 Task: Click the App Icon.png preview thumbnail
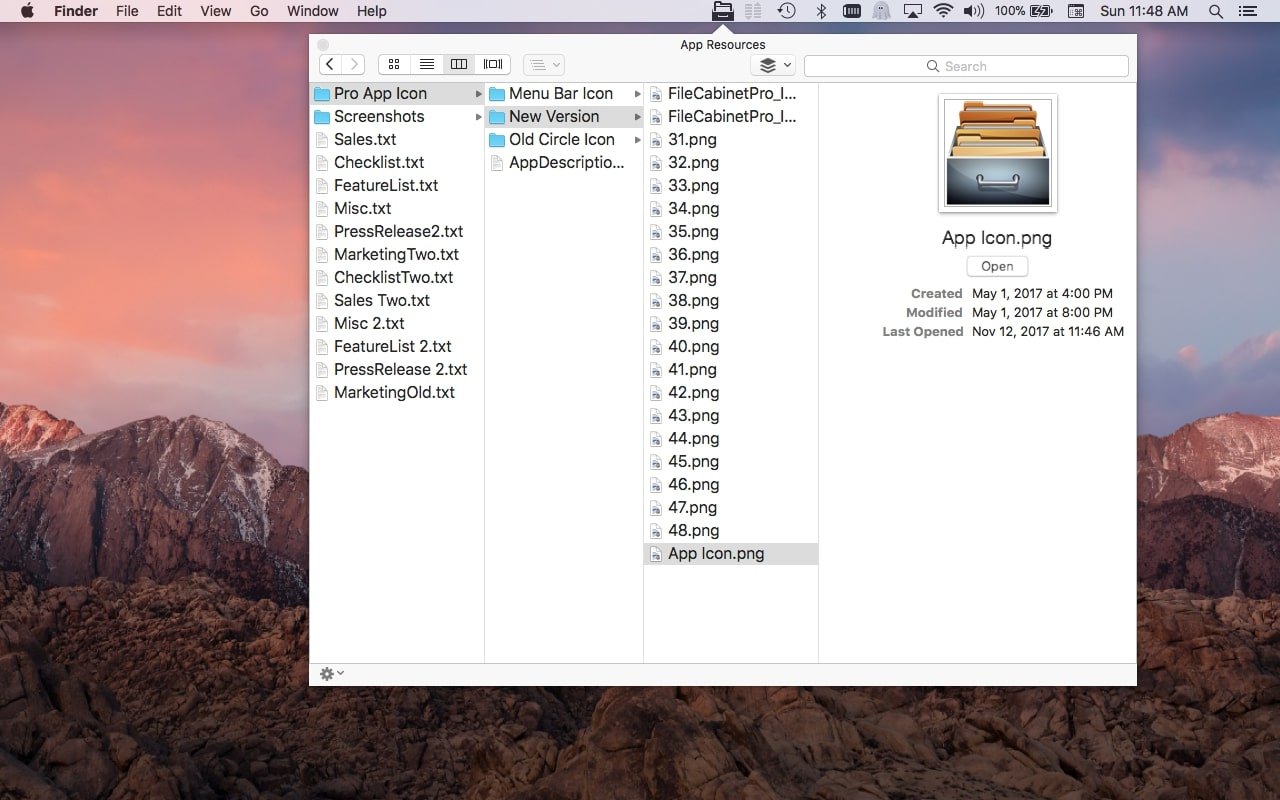tap(996, 152)
